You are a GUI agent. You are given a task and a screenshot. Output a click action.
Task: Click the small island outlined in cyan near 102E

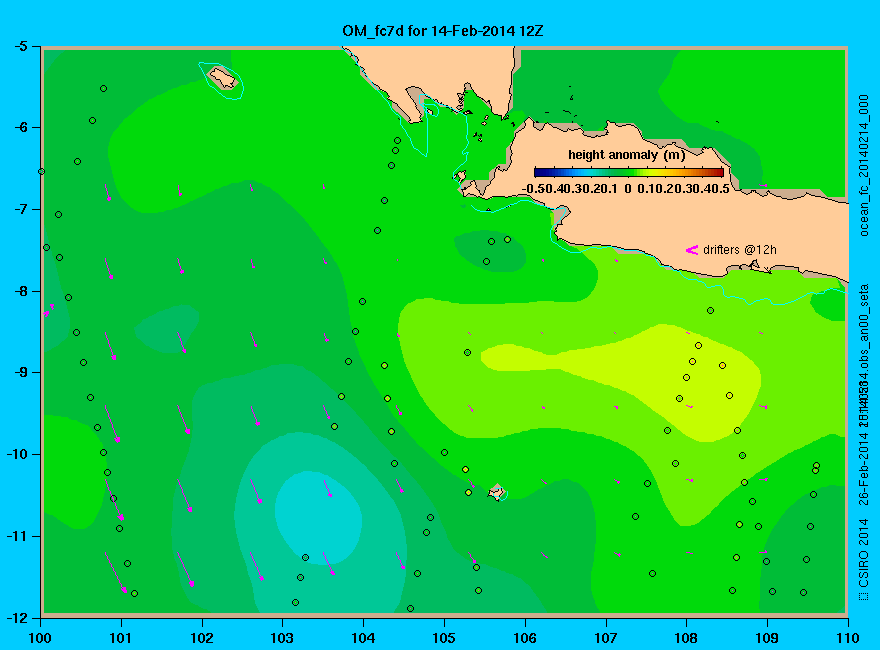[x=223, y=78]
